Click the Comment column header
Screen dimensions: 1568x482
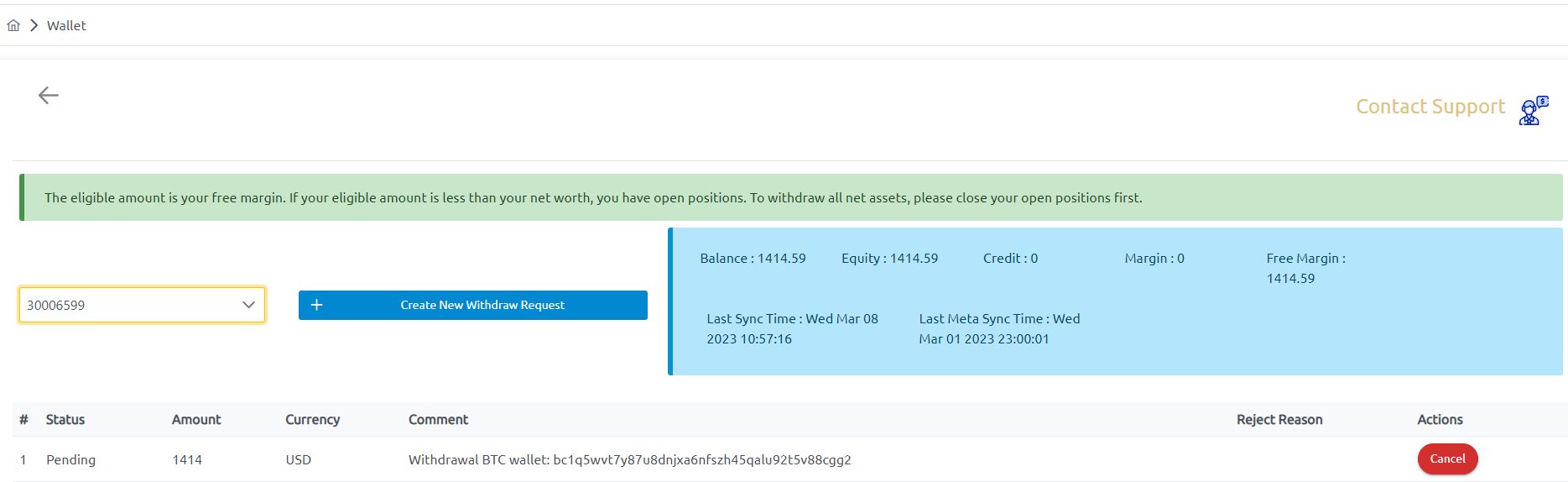click(438, 419)
